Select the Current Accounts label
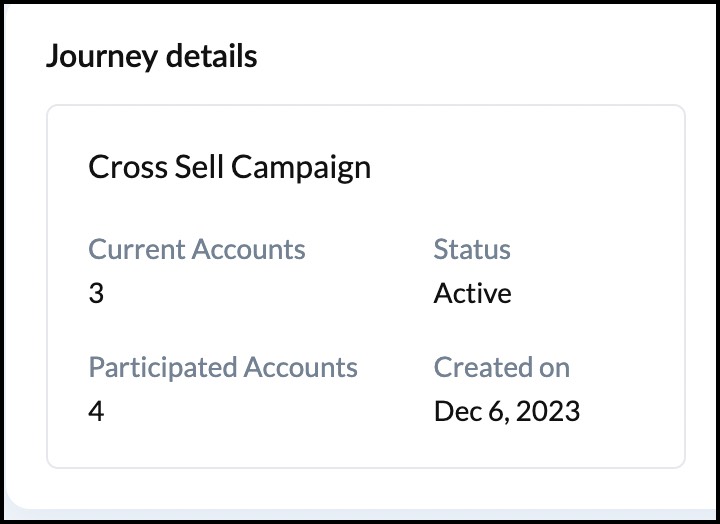 click(x=197, y=249)
